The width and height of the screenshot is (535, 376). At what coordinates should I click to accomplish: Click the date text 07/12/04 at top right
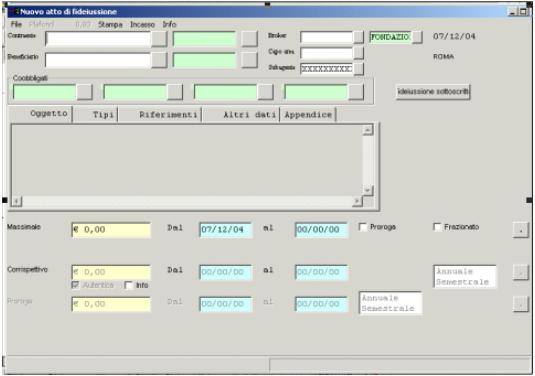(454, 37)
